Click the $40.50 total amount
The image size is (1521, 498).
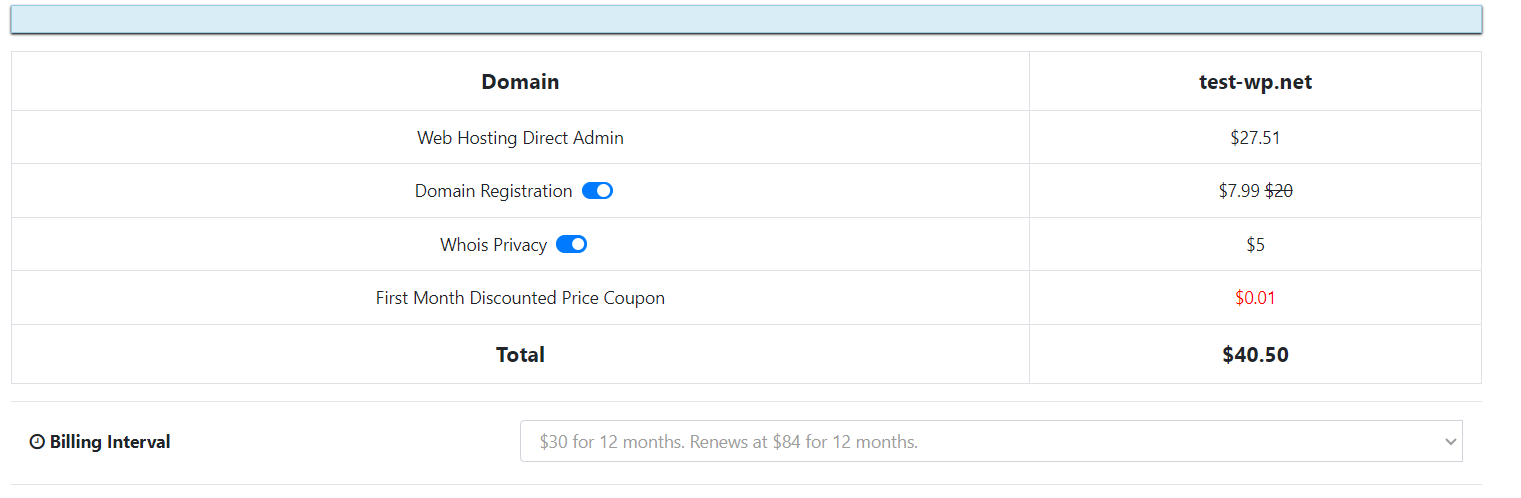click(x=1255, y=354)
